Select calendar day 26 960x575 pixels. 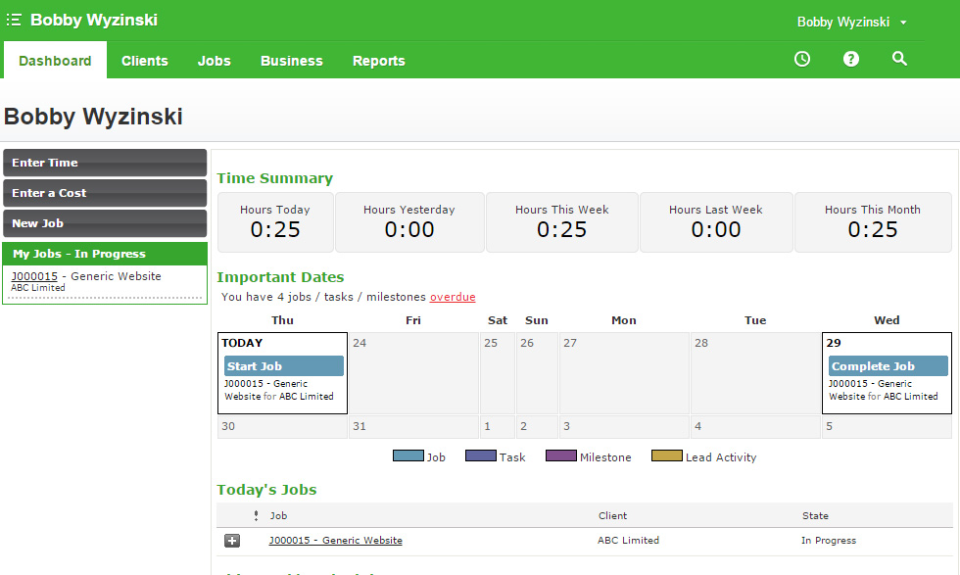click(x=537, y=373)
